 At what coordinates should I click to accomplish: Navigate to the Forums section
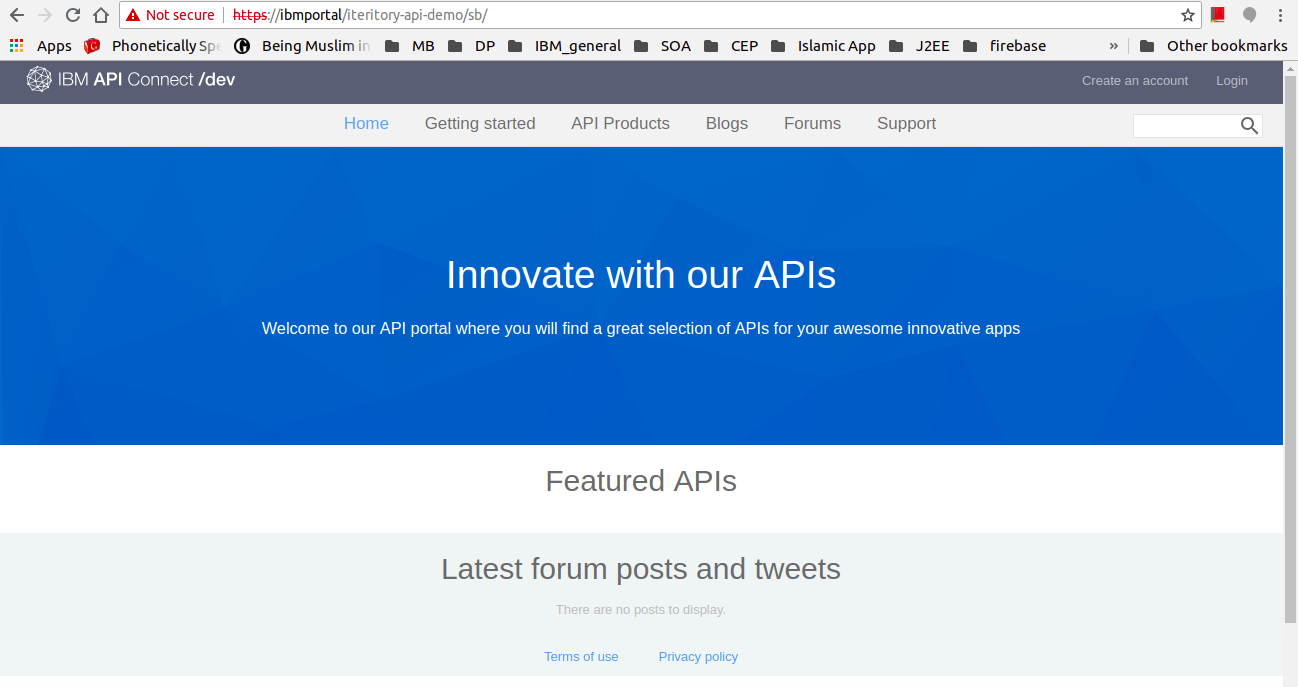812,124
